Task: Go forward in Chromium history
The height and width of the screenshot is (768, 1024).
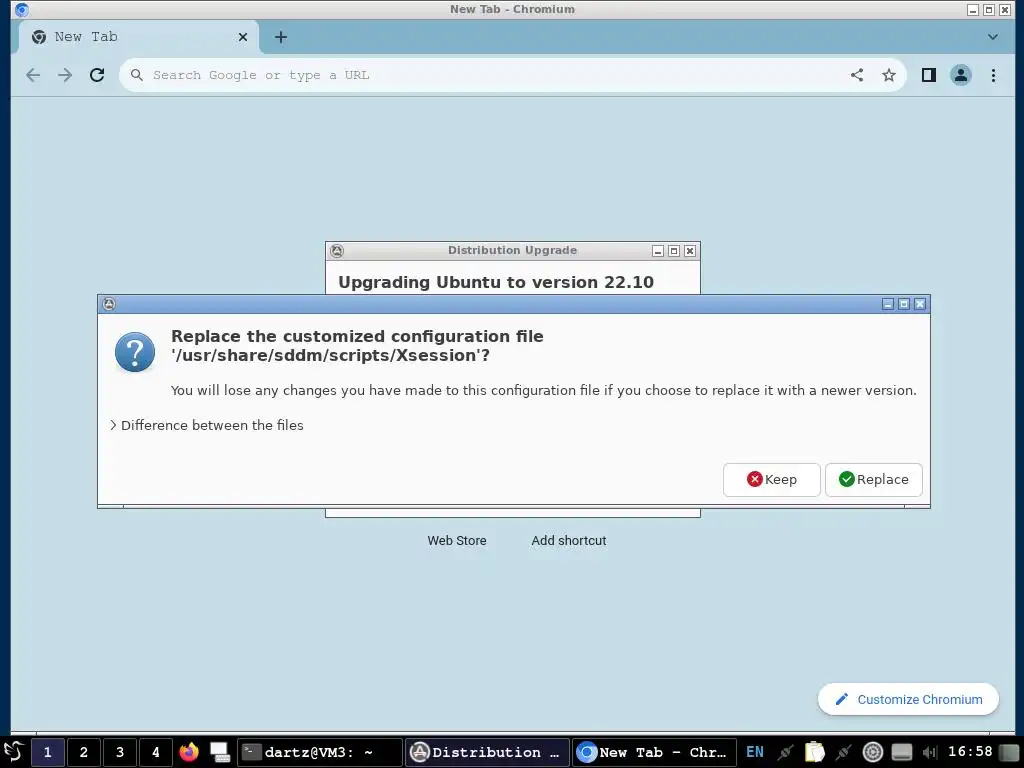Action: [65, 75]
